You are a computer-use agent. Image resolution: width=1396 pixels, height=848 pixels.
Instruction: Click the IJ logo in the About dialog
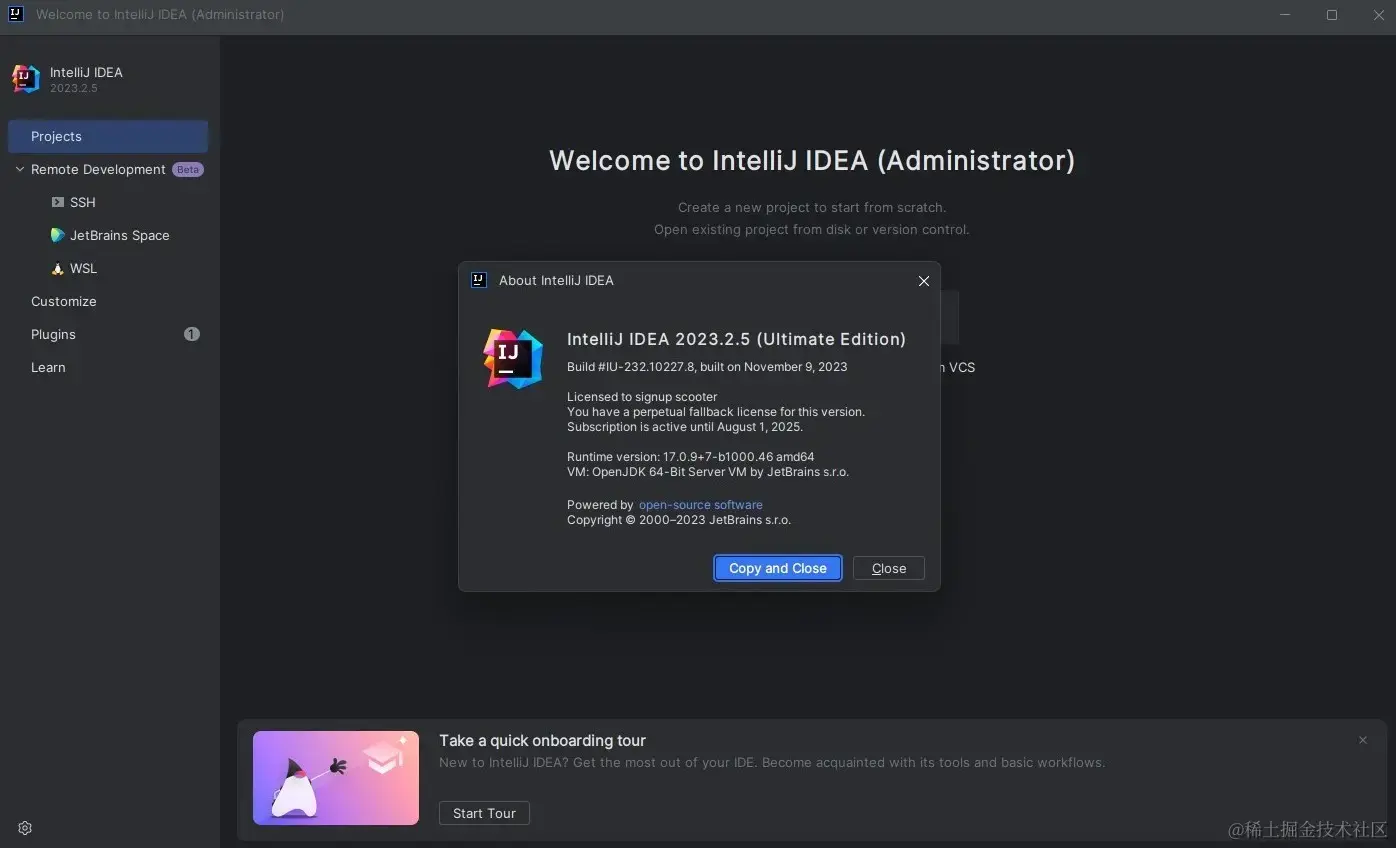pyautogui.click(x=512, y=358)
